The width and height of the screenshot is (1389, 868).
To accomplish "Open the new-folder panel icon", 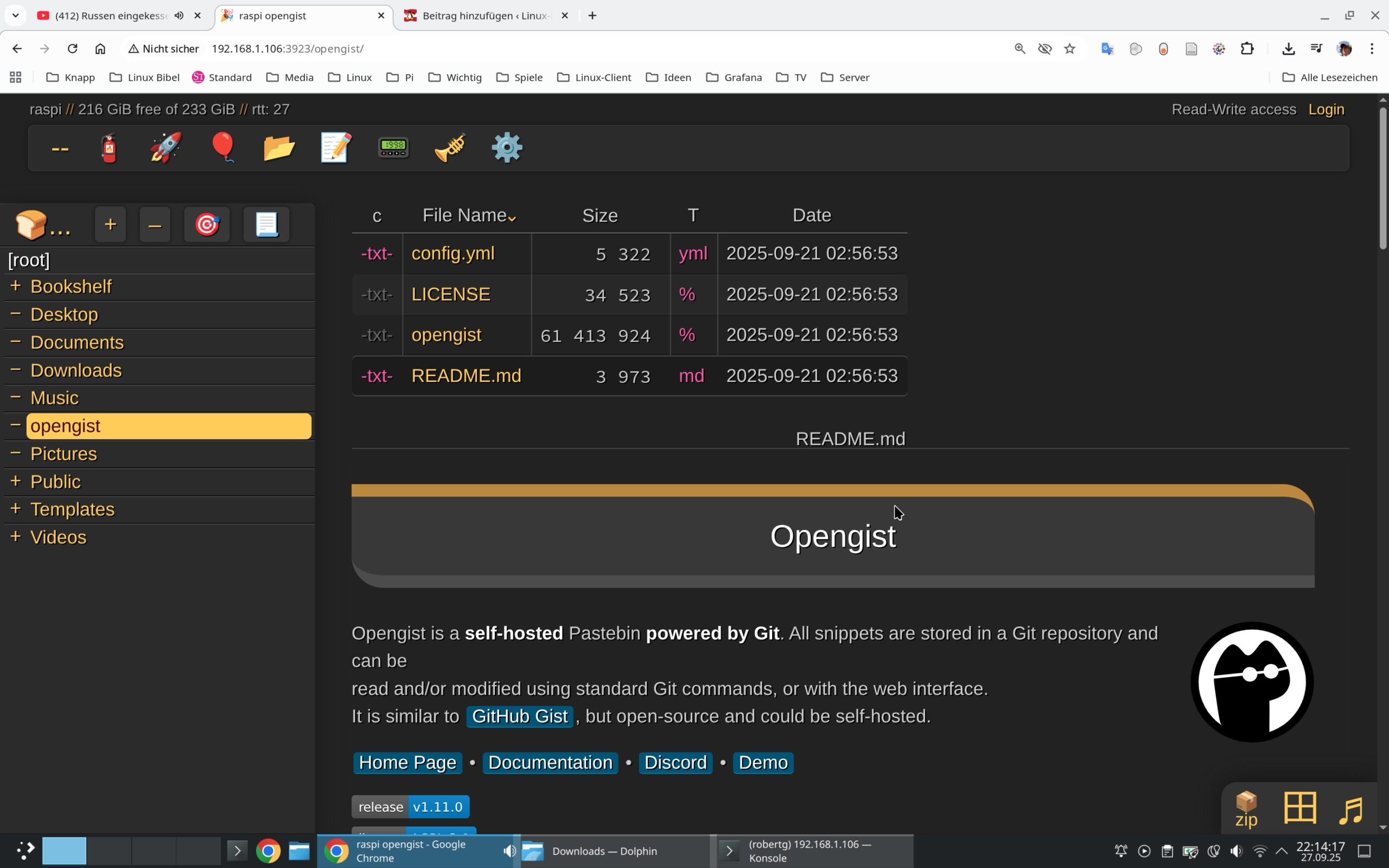I will point(279,148).
